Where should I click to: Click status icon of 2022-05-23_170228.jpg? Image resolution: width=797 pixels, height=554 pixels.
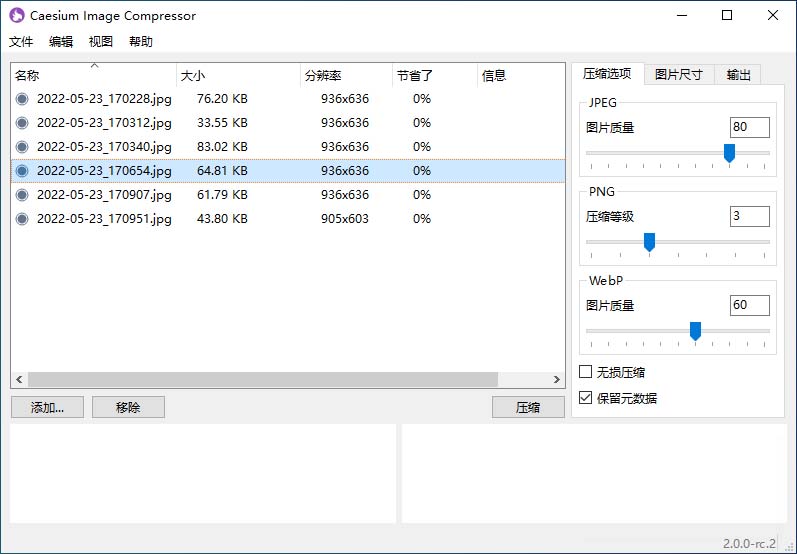(22, 99)
